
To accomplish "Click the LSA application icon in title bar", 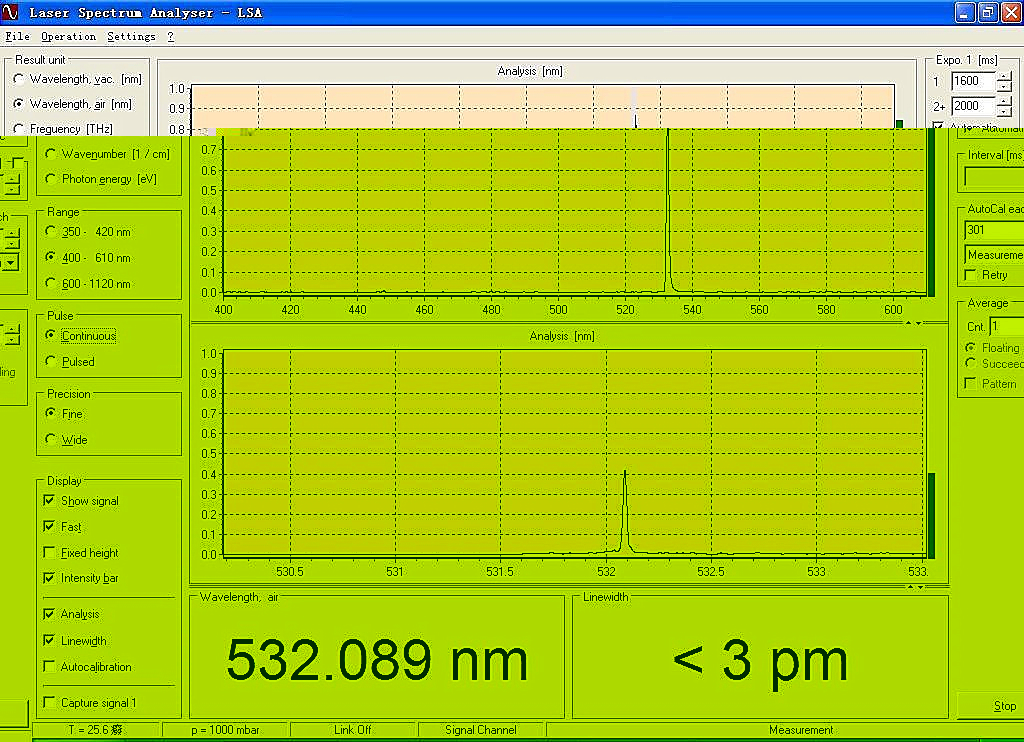I will pyautogui.click(x=11, y=12).
